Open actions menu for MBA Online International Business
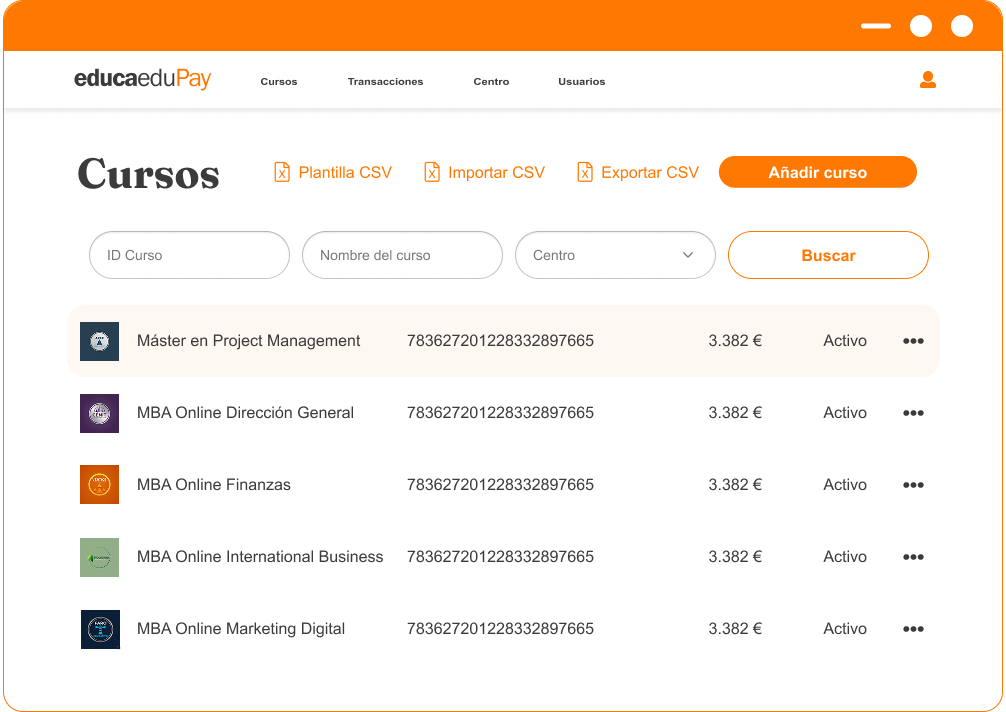The image size is (1006, 712). 912,557
